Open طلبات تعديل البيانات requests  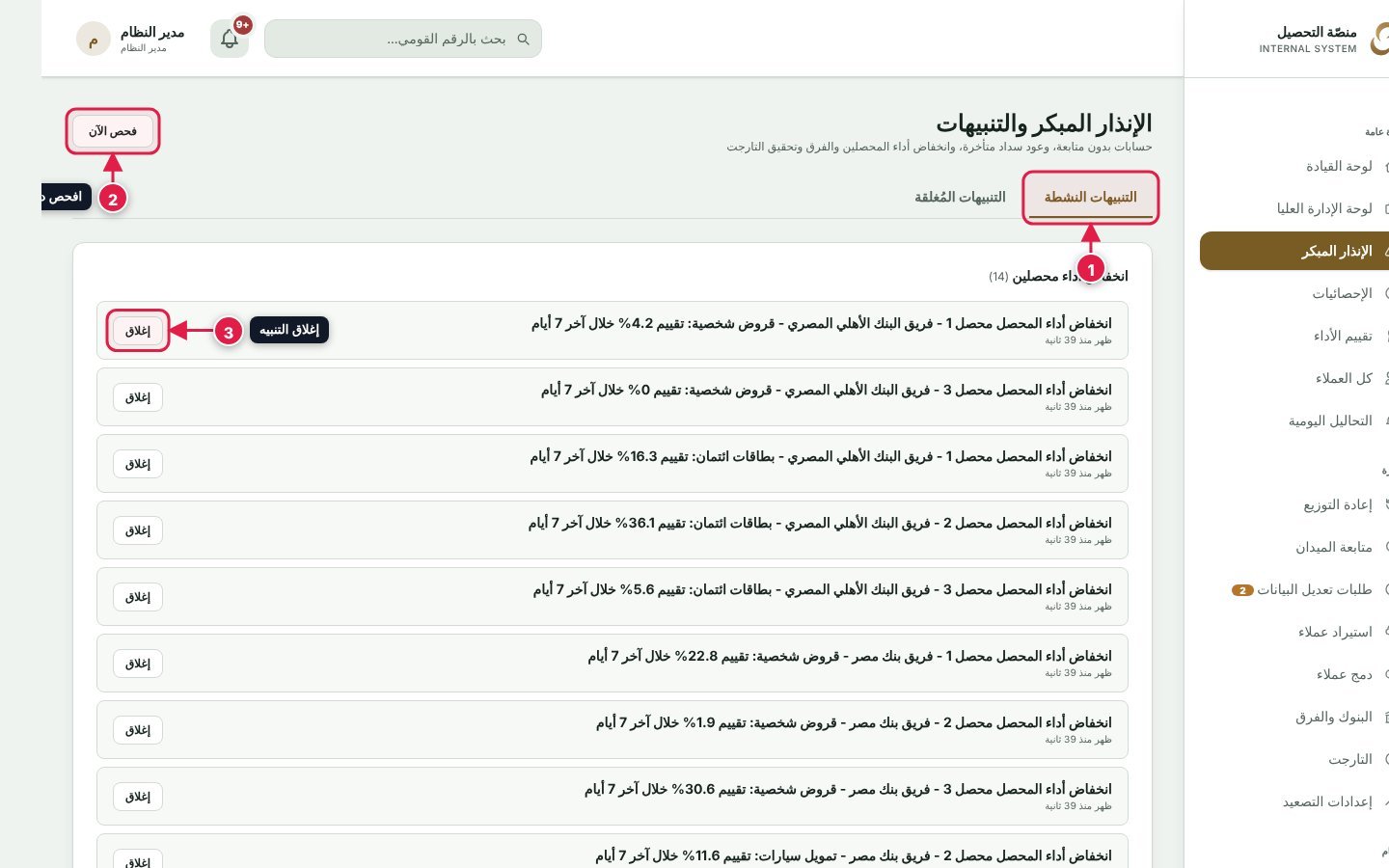(x=1294, y=589)
